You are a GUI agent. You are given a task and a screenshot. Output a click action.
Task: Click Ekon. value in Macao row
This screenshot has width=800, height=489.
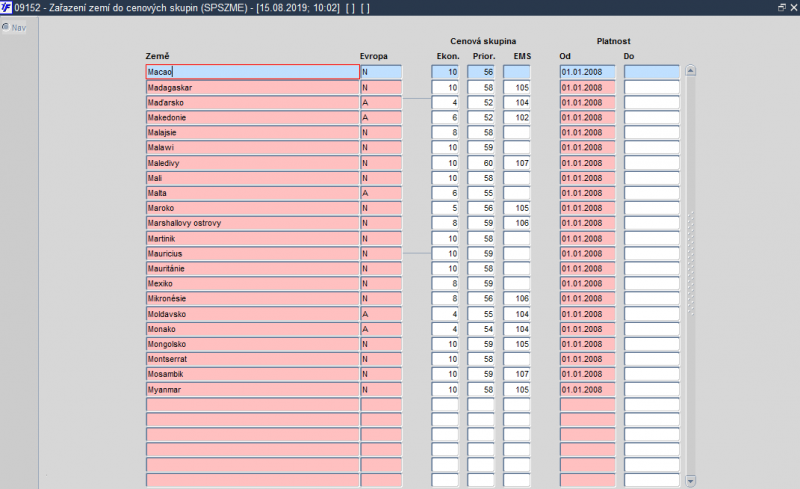445,72
